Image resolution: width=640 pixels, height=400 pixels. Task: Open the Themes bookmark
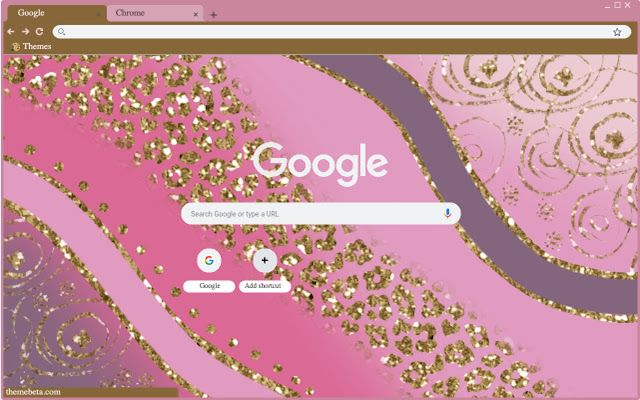[x=32, y=47]
